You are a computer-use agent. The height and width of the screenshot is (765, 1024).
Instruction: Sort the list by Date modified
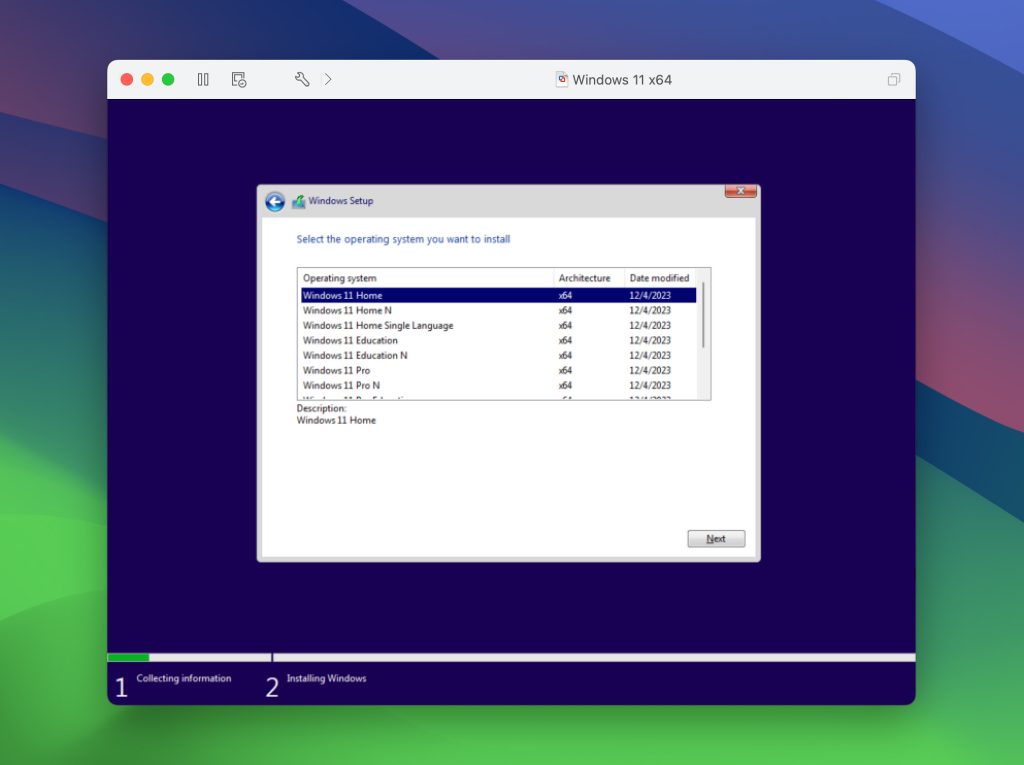(x=662, y=278)
